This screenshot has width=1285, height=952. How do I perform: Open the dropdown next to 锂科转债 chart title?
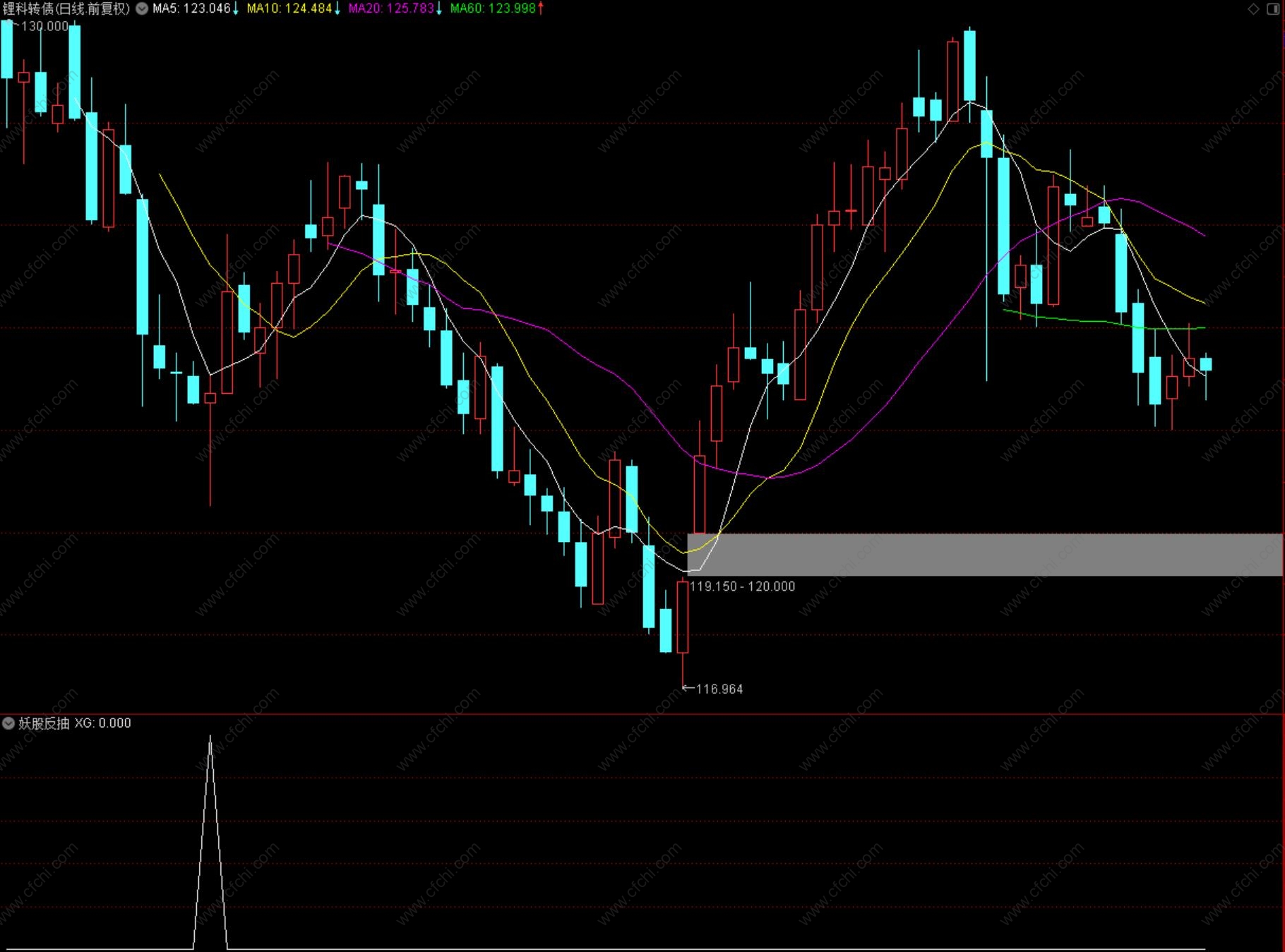click(142, 9)
